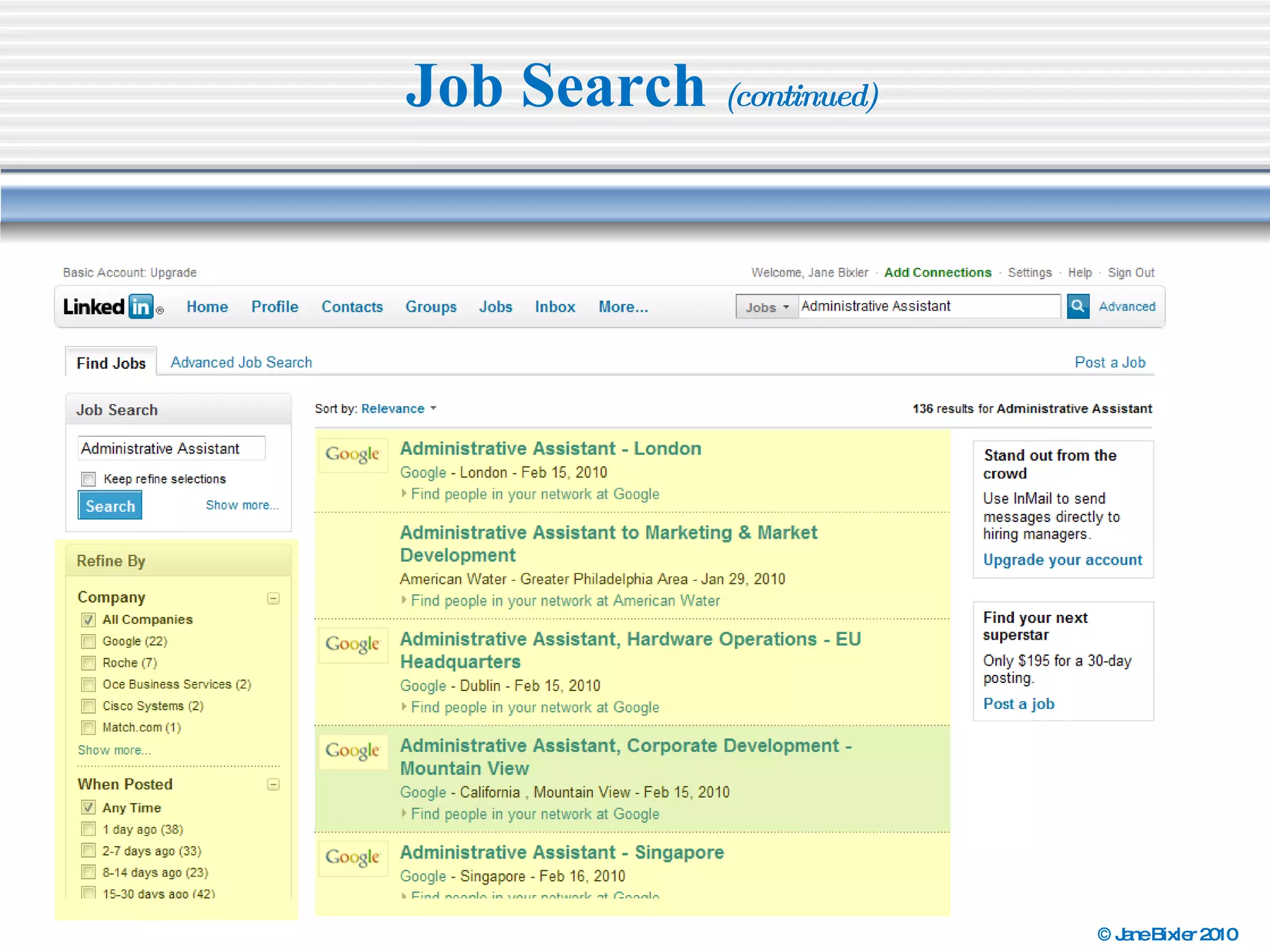
Task: Open the Google logo beside Singapore listing
Action: tap(353, 858)
